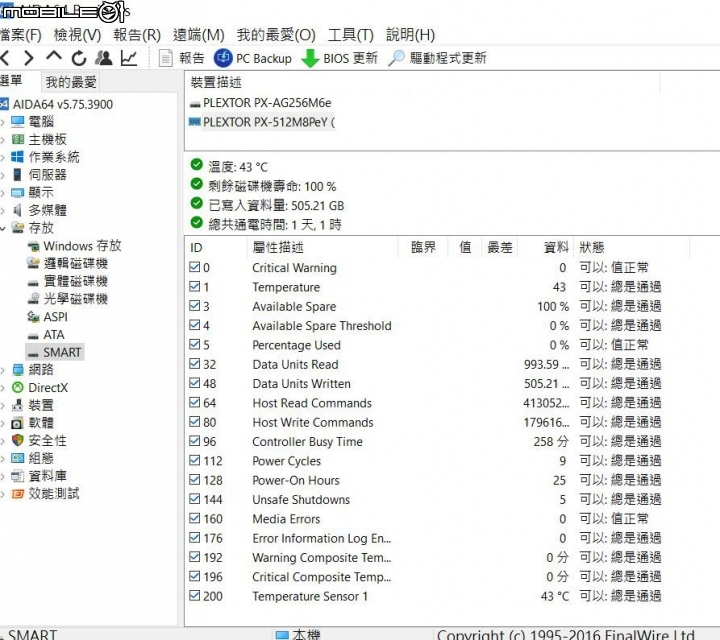Open the graph chart toolbar icon

pyautogui.click(x=129, y=58)
